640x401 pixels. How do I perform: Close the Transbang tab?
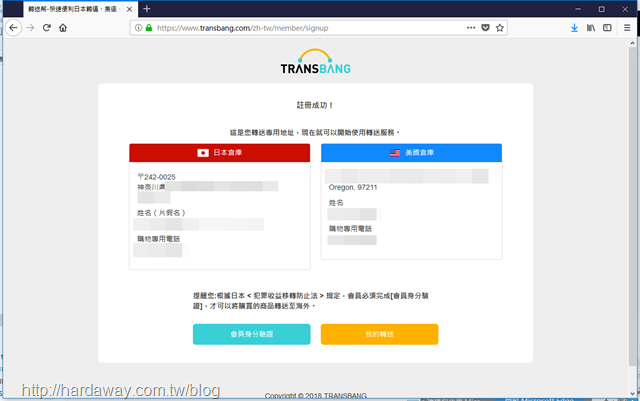[x=129, y=9]
